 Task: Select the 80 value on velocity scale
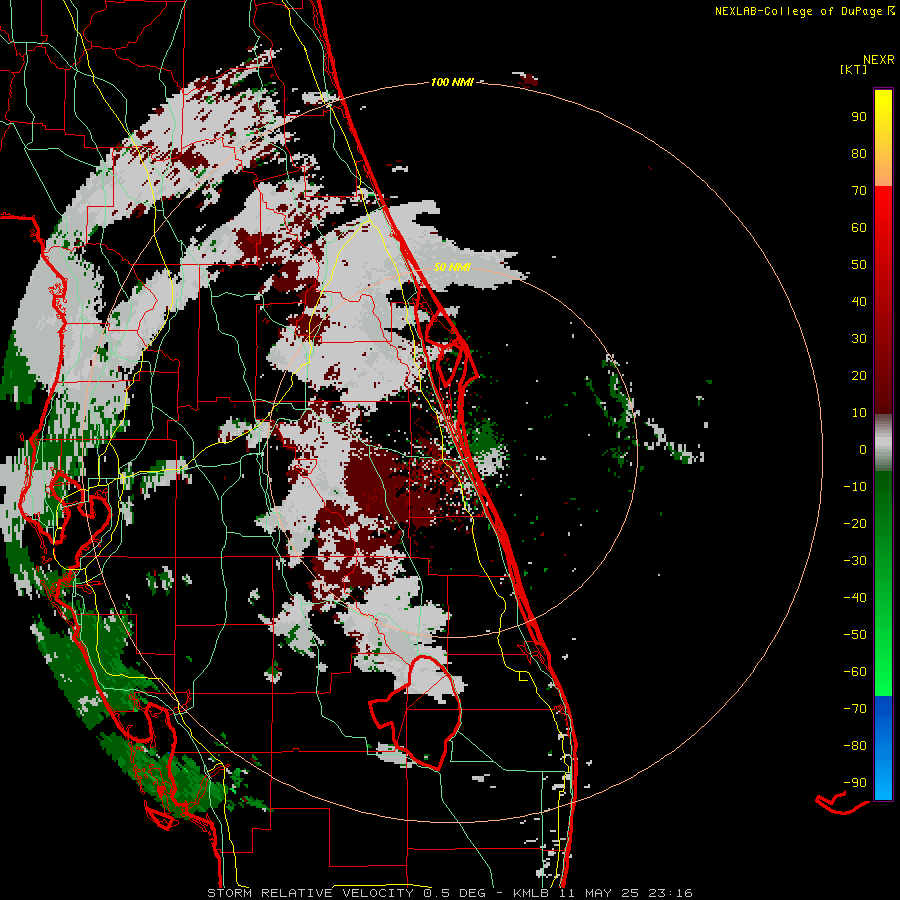tap(859, 154)
